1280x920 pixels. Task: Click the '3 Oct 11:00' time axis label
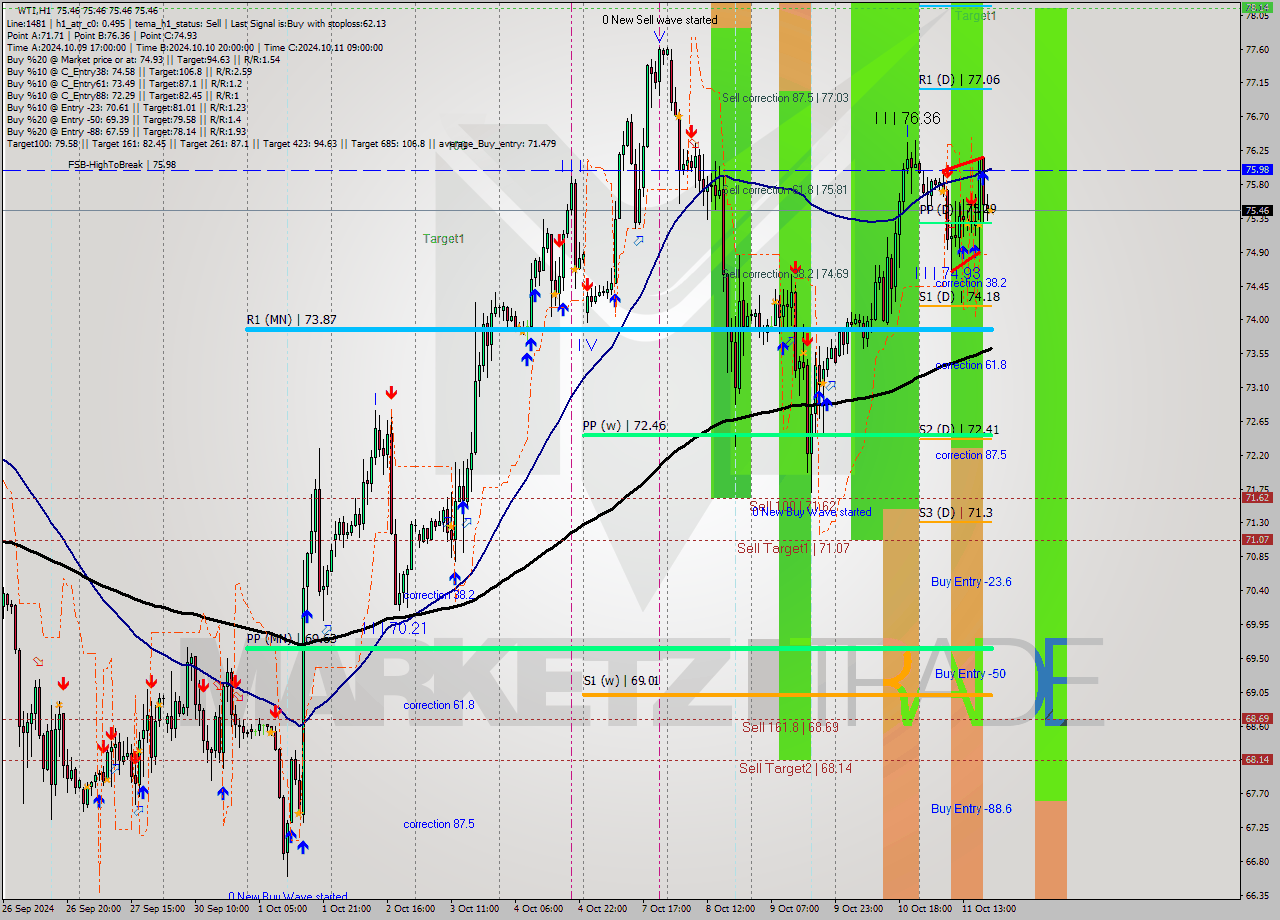pyautogui.click(x=475, y=909)
